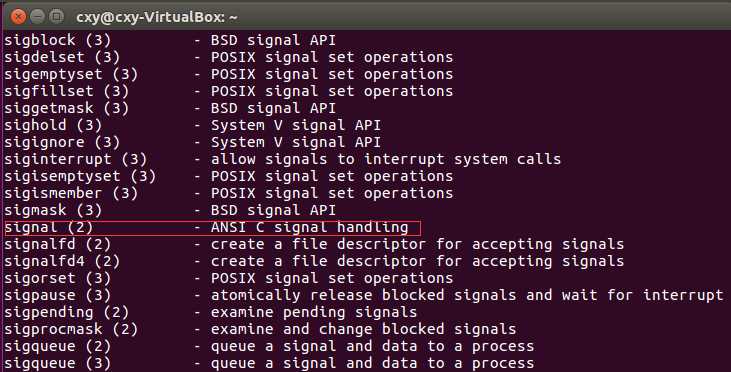This screenshot has height=372, width=731.
Task: Click the siggetmask (3) entry
Action: point(66,108)
